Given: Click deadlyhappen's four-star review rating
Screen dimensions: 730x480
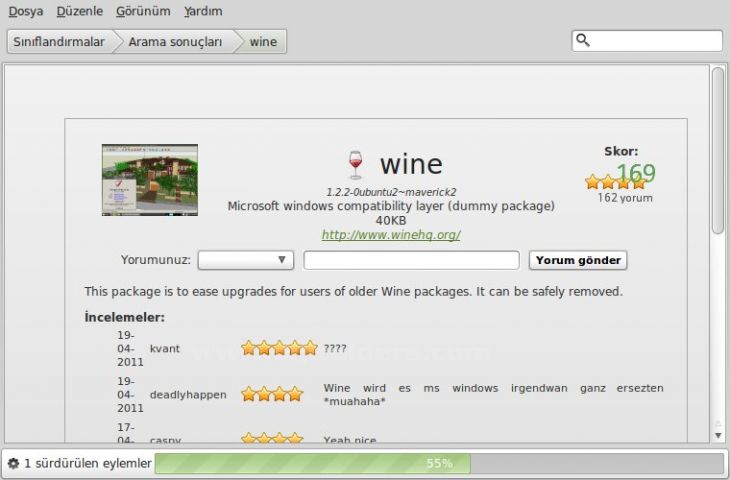Looking at the screenshot, I should 272,394.
